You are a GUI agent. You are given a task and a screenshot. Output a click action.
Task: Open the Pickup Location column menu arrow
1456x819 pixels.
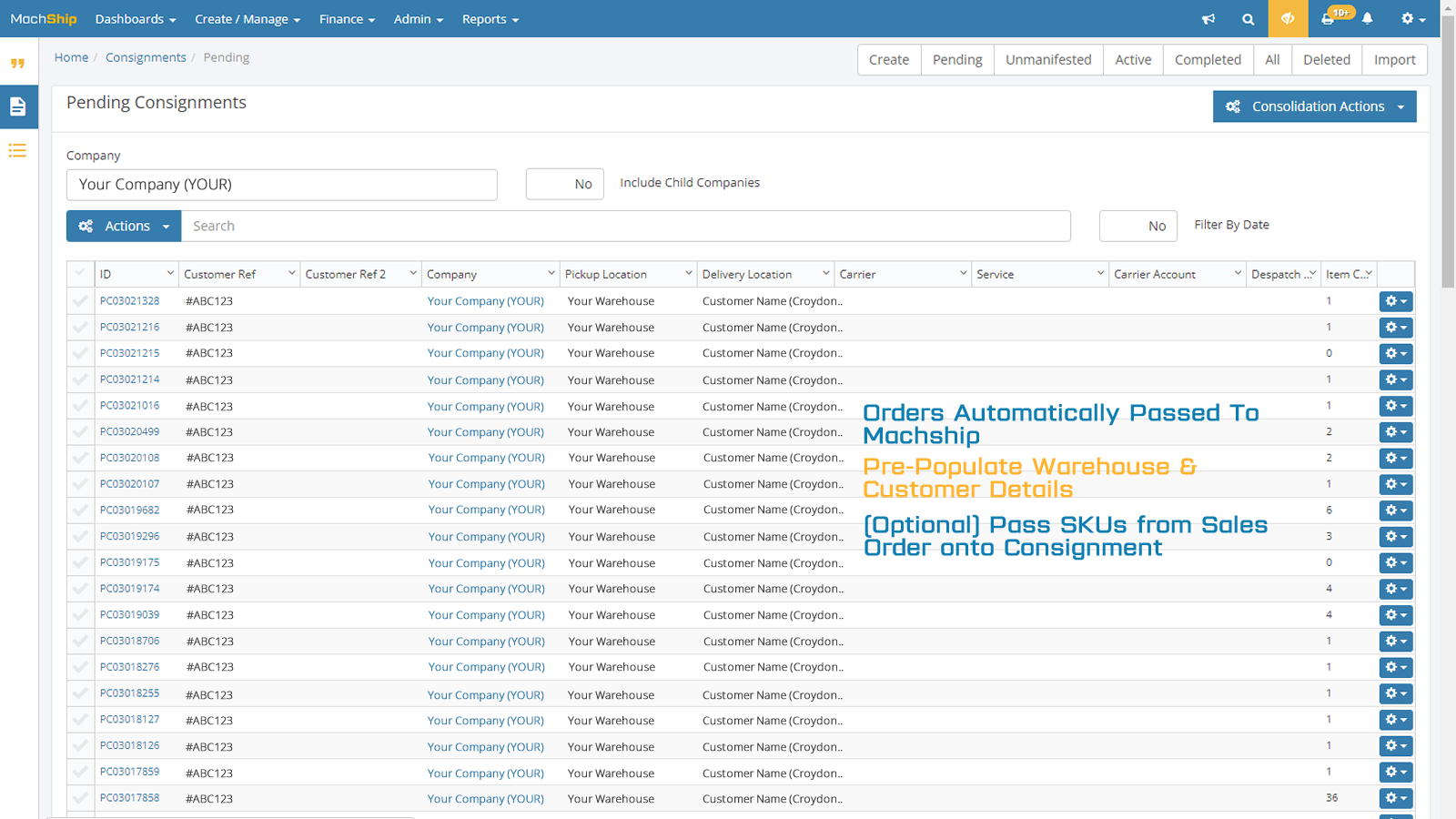(x=689, y=273)
